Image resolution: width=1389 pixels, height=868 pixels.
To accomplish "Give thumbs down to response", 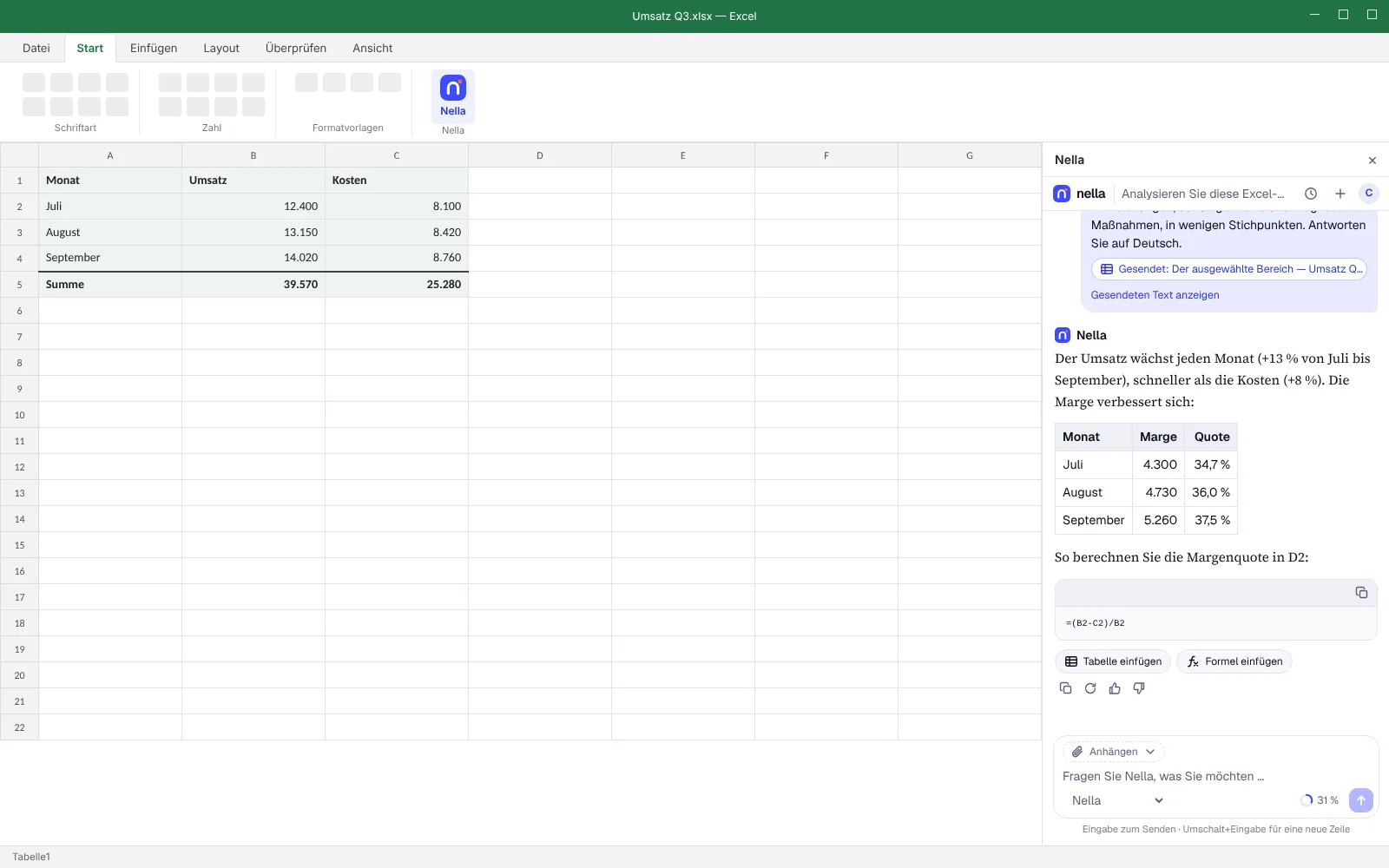I will click(x=1139, y=688).
